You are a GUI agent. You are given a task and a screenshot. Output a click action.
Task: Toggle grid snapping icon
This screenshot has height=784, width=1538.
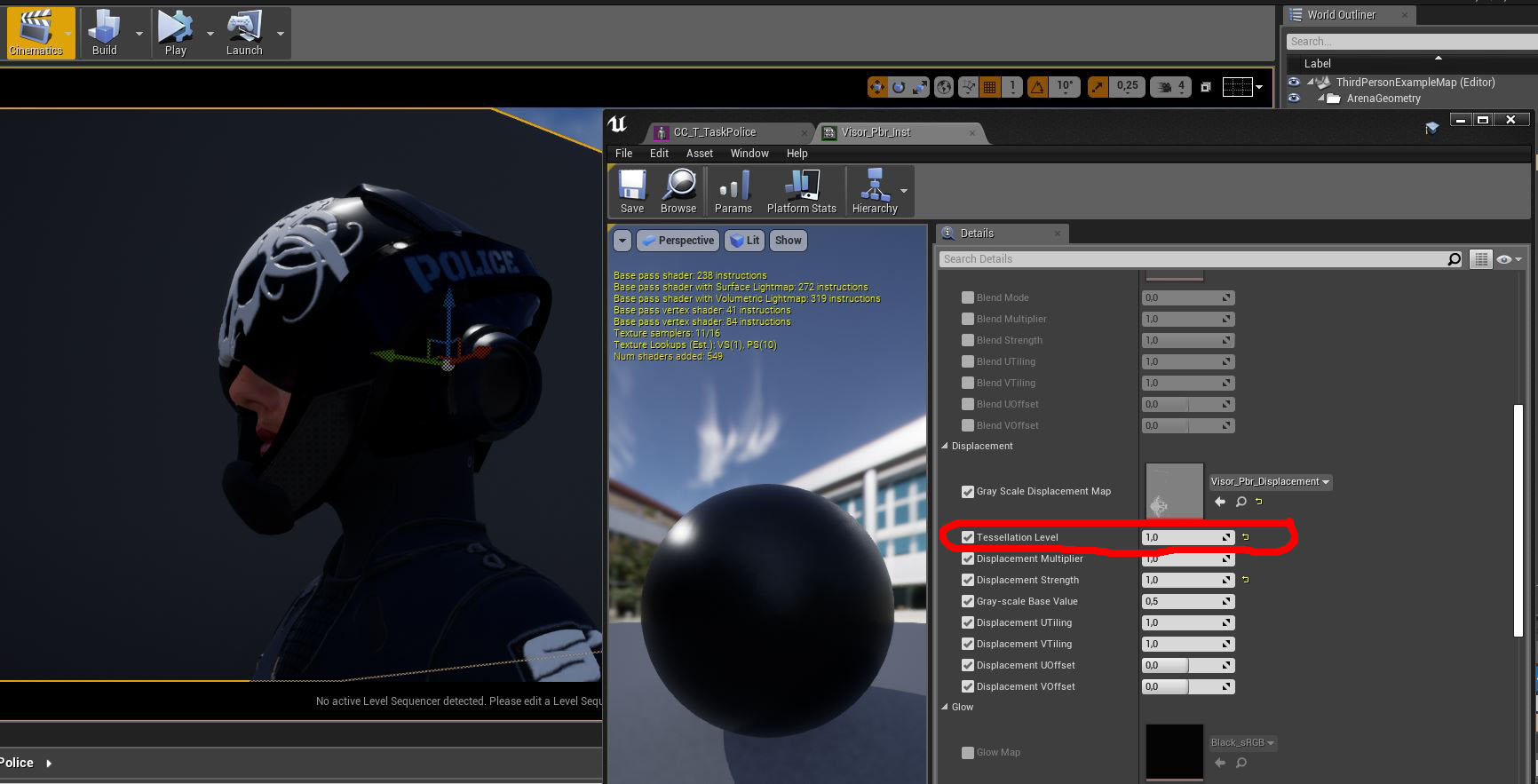pyautogui.click(x=990, y=87)
